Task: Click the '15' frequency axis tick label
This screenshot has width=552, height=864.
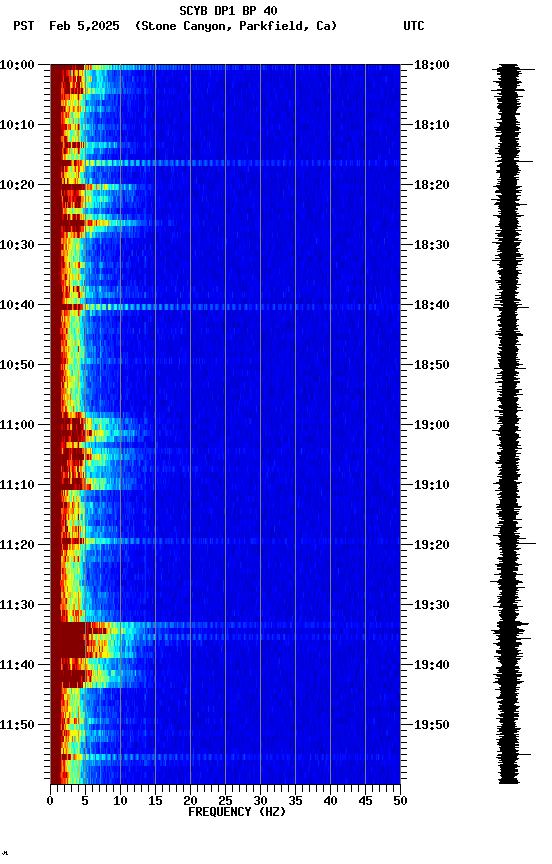Action: point(155,801)
